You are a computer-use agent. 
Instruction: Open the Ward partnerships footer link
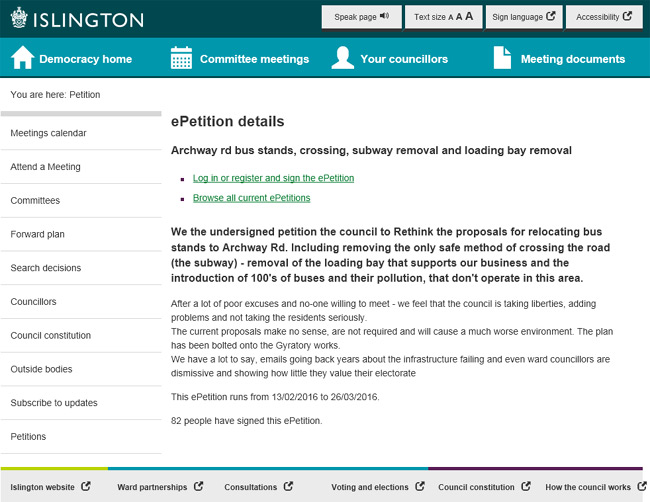point(152,487)
